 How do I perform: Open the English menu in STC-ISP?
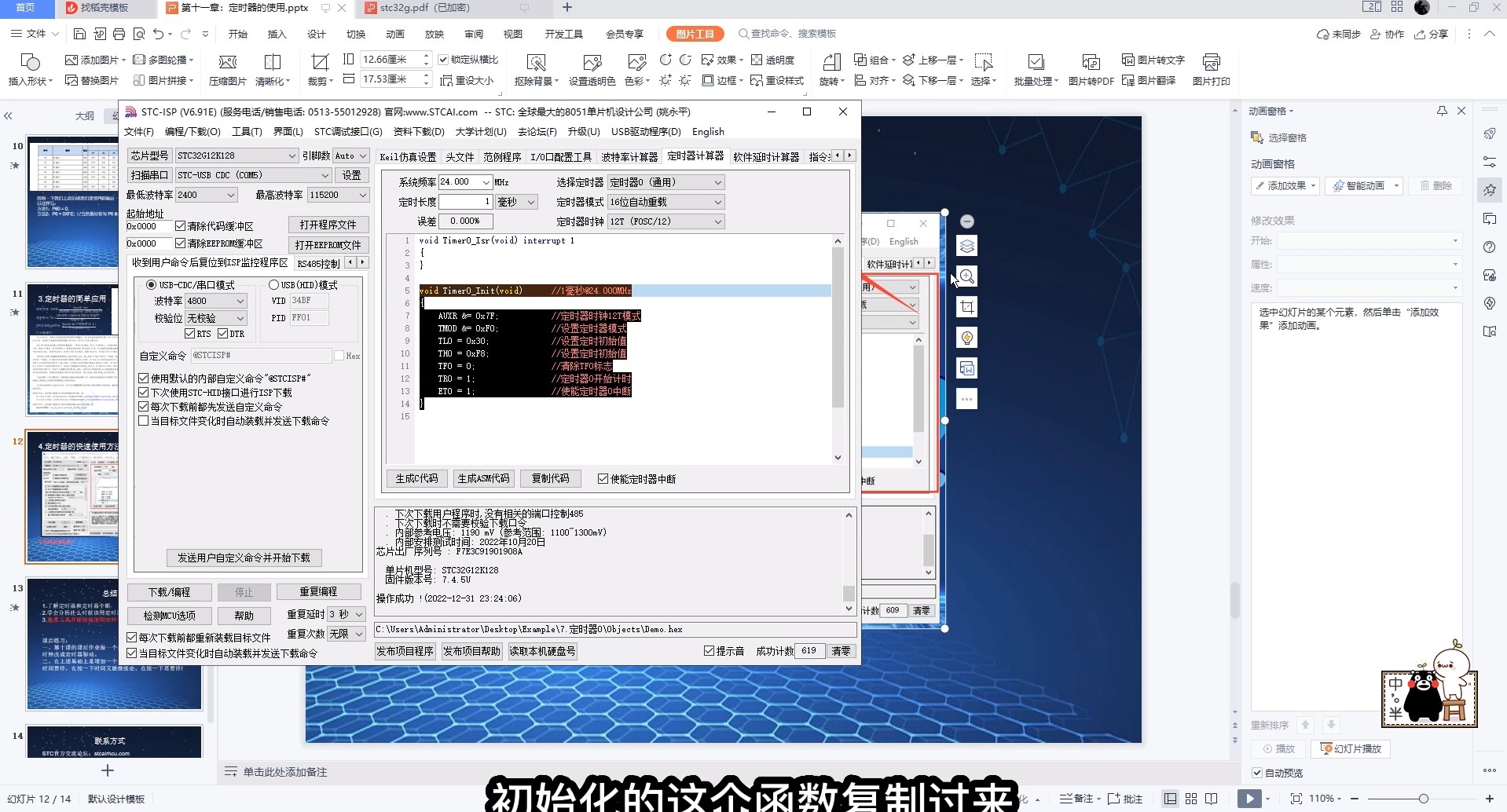click(708, 132)
